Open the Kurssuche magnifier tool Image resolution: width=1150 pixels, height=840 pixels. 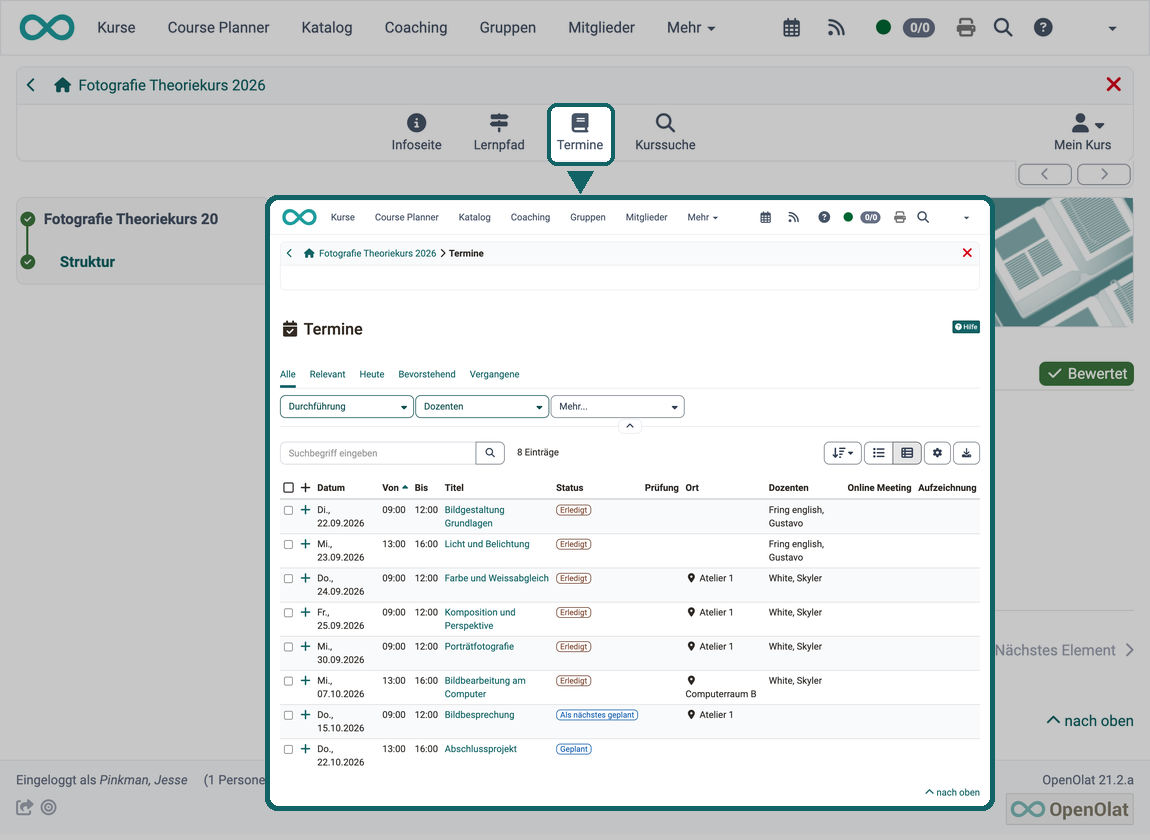click(x=665, y=133)
